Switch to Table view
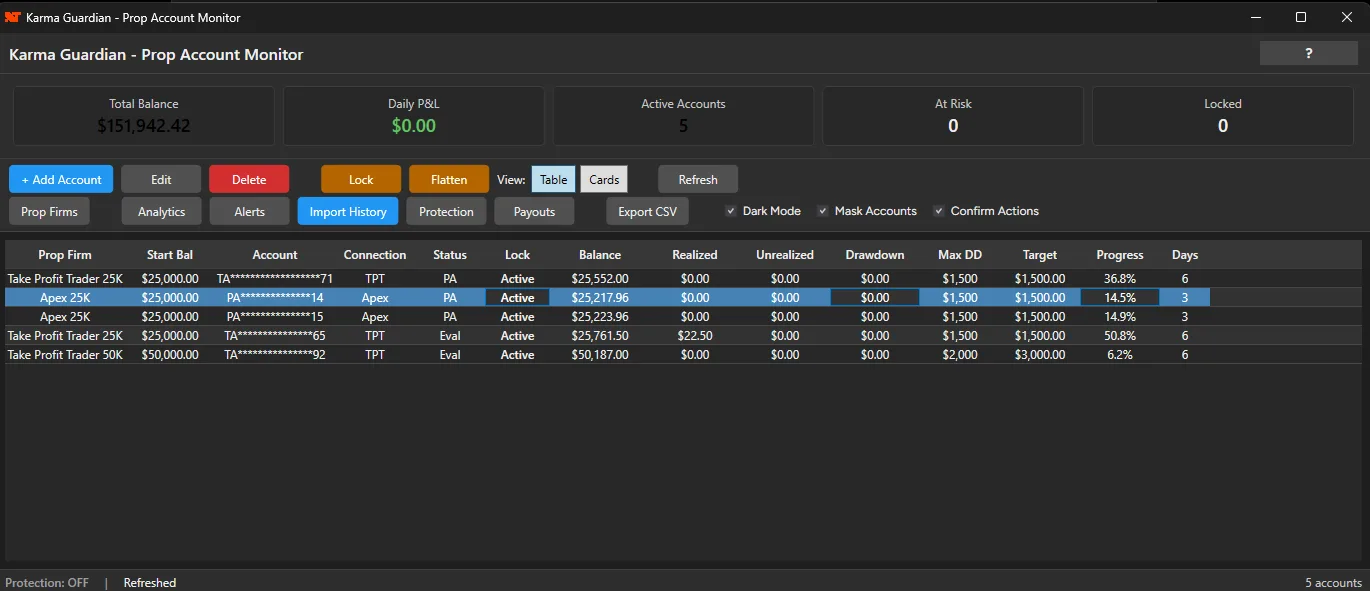Viewport: 1370px width, 591px height. (x=553, y=180)
